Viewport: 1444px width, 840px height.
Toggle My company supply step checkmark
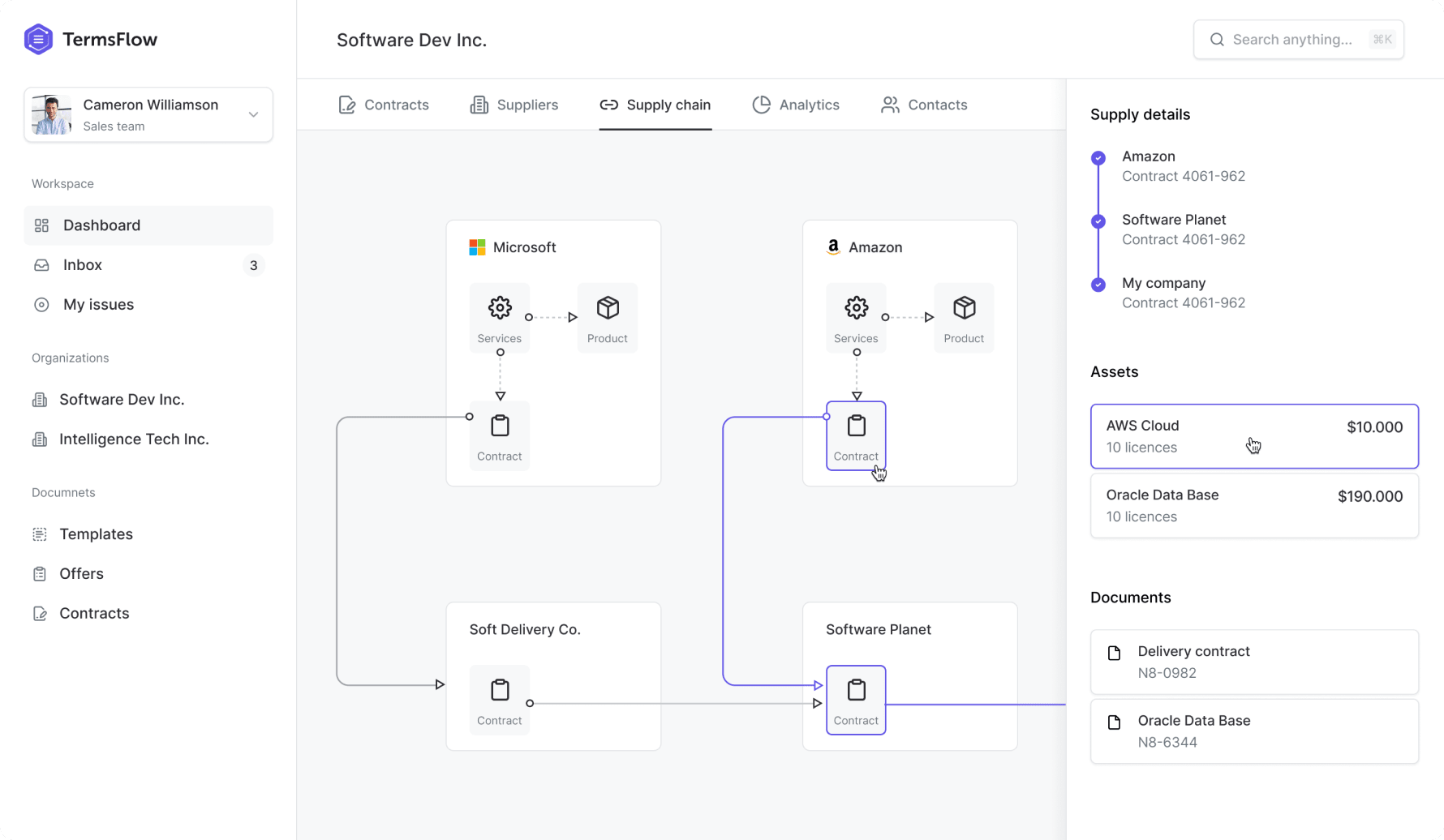pyautogui.click(x=1098, y=285)
